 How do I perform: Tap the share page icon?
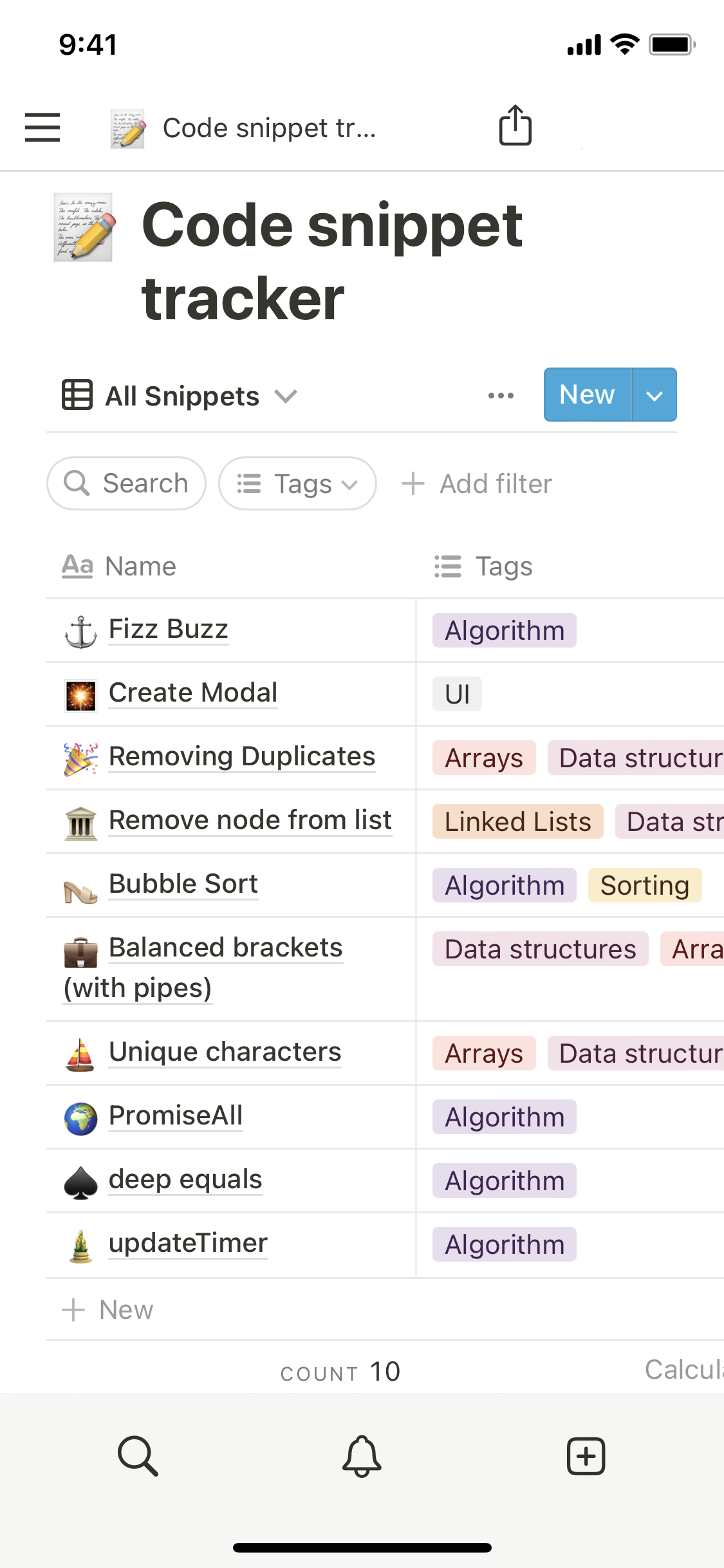pyautogui.click(x=515, y=126)
